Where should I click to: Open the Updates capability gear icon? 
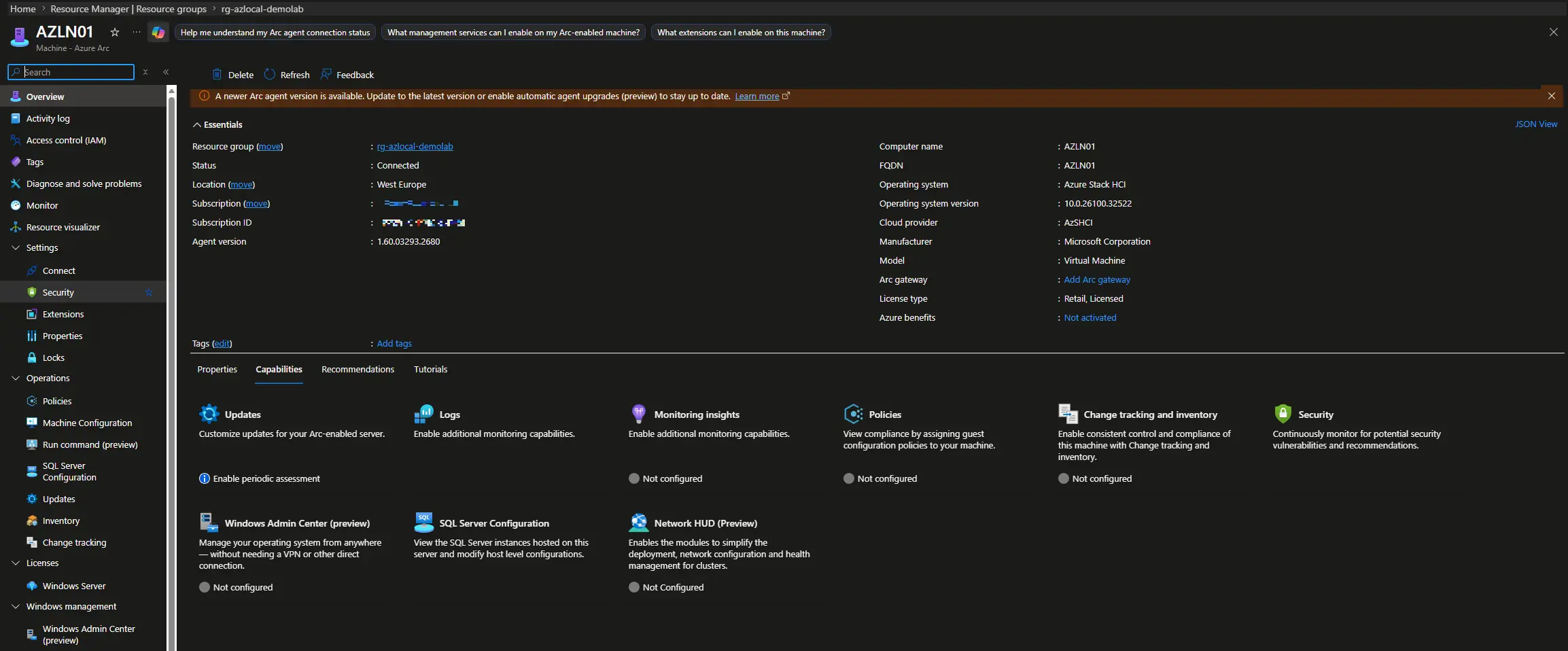point(209,414)
